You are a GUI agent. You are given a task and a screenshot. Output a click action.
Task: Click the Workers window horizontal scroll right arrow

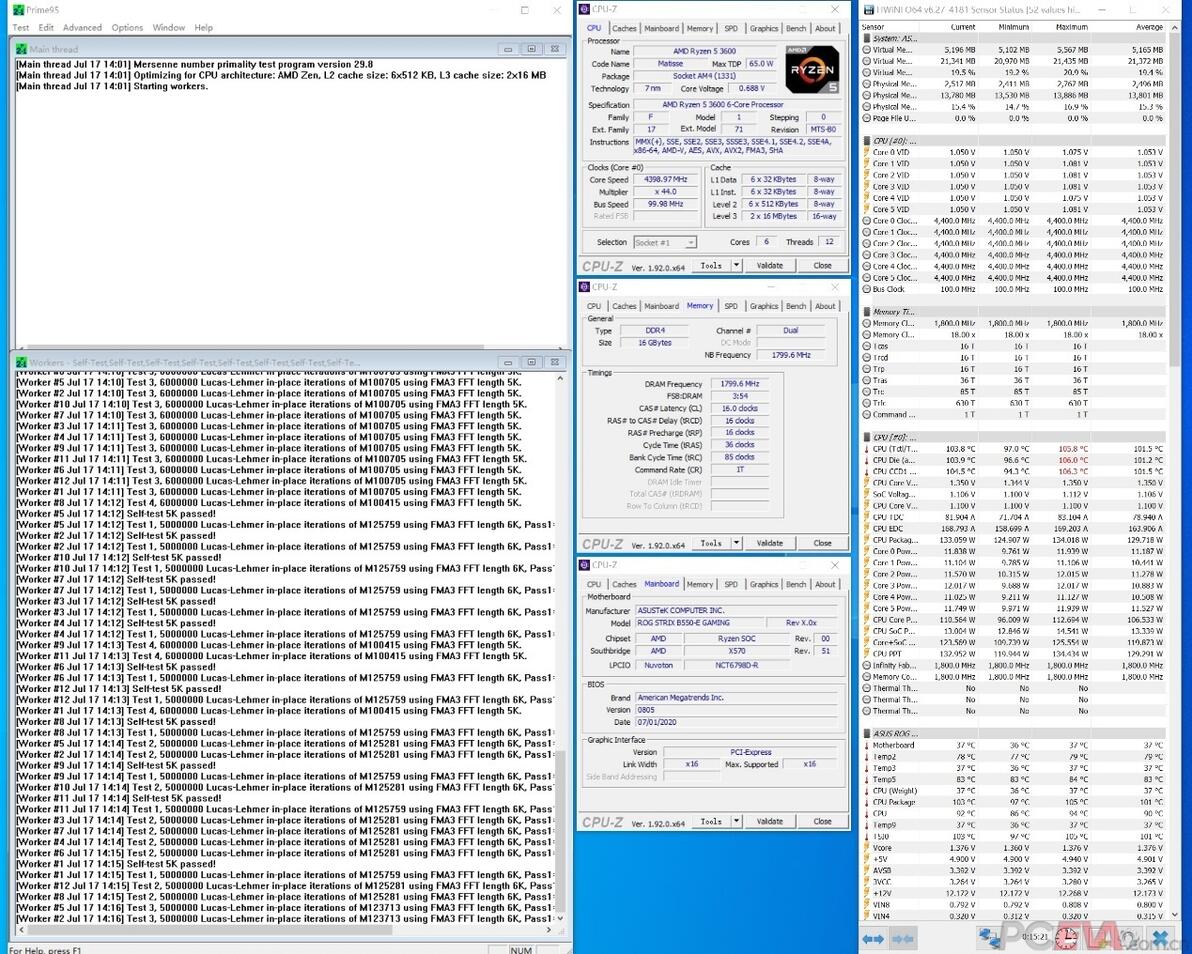pos(548,930)
